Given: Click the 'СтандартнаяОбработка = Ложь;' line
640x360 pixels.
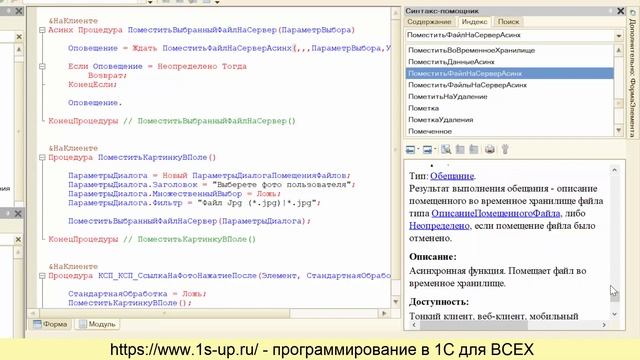Looking at the screenshot, I should pyautogui.click(x=137, y=294).
